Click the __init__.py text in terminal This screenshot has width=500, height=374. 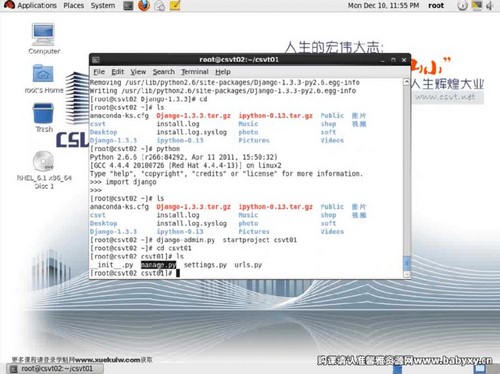coord(112,265)
